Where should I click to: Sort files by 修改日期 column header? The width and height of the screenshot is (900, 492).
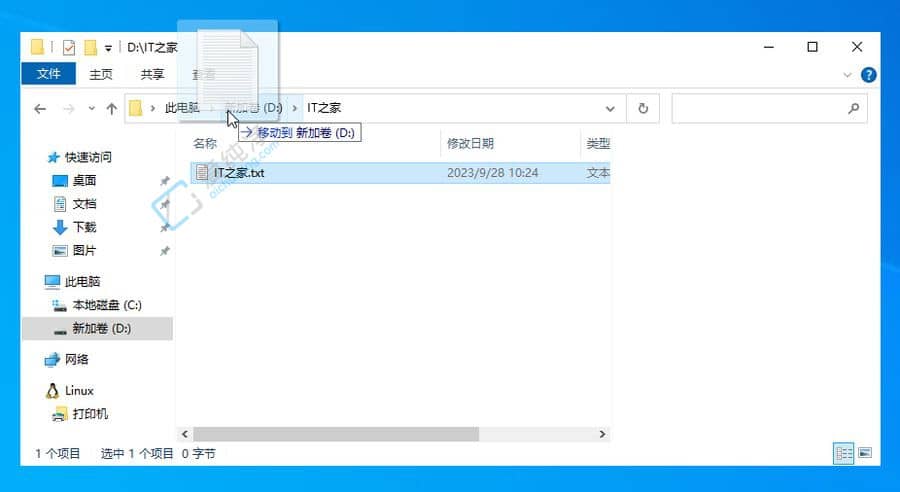click(470, 144)
